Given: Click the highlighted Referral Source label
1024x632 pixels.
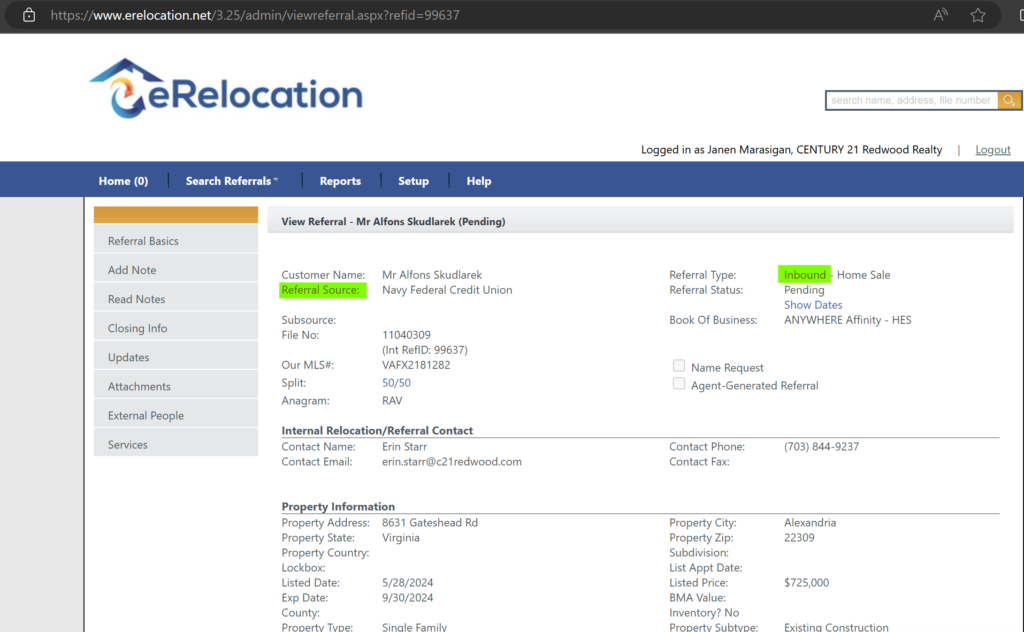Looking at the screenshot, I should tap(322, 290).
